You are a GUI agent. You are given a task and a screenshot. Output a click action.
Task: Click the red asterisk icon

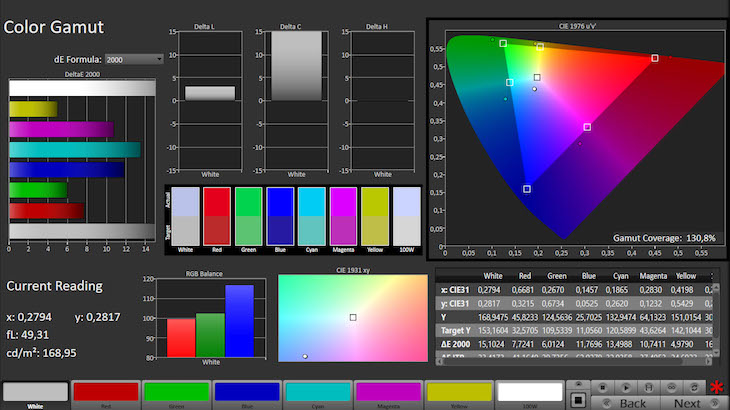tap(716, 387)
